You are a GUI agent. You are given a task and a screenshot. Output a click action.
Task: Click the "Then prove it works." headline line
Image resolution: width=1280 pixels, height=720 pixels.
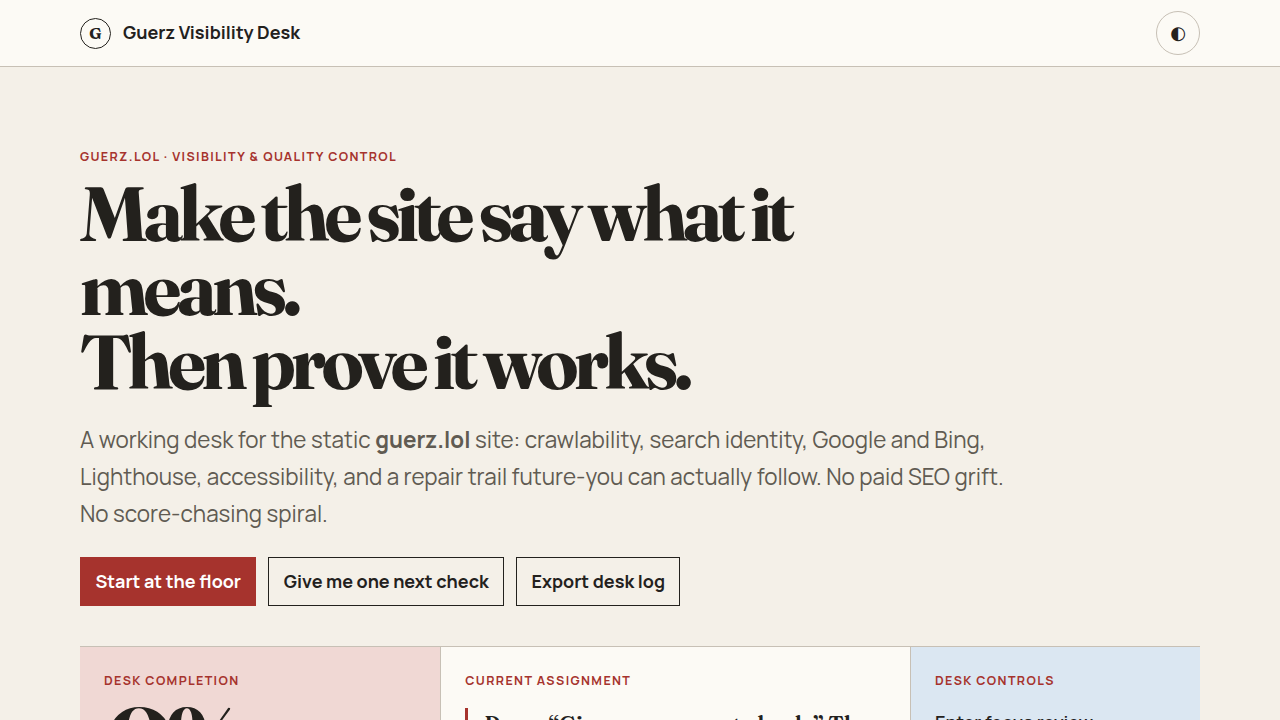[385, 365]
